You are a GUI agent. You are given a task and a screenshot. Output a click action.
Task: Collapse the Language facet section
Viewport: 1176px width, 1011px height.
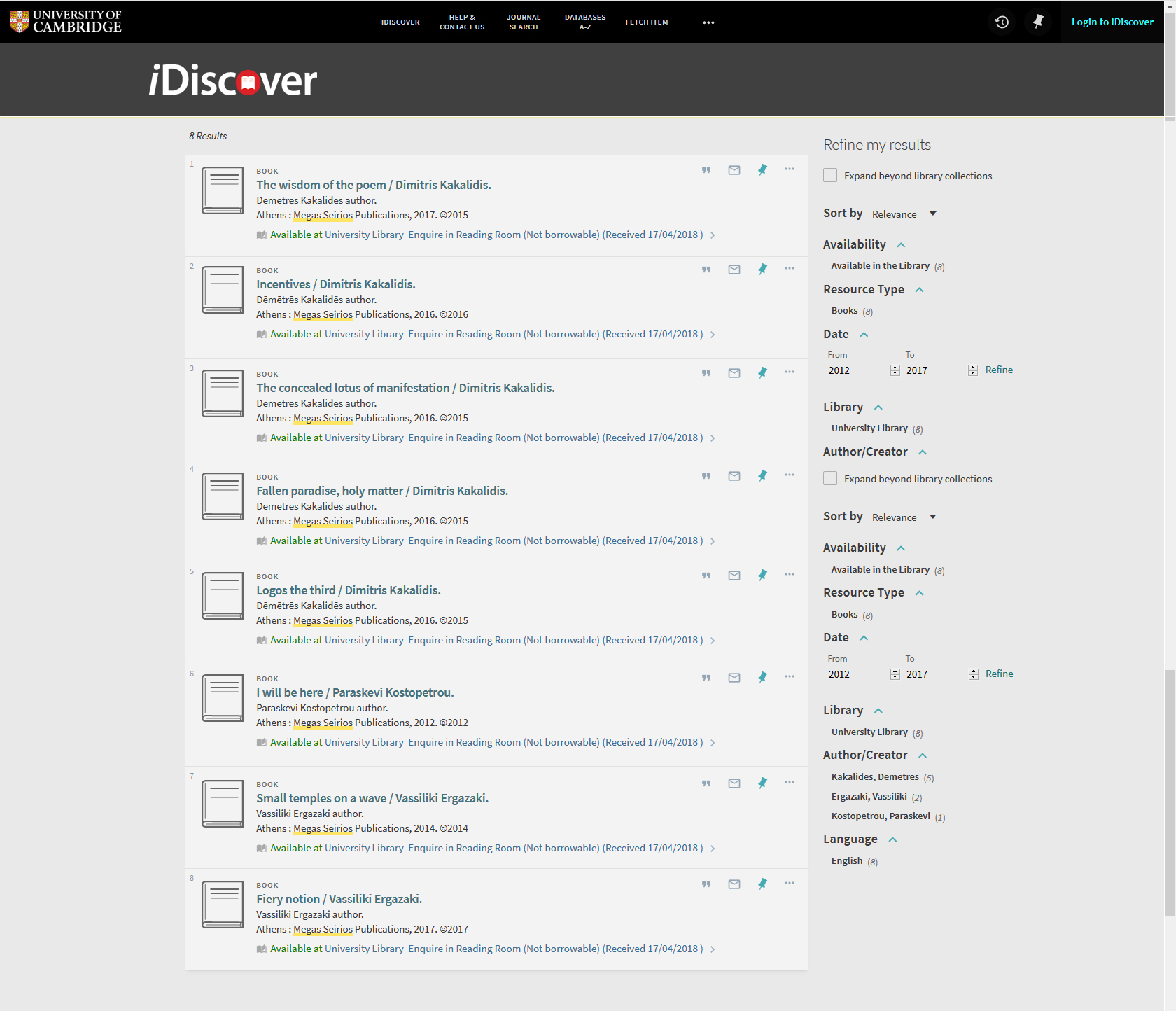point(892,839)
